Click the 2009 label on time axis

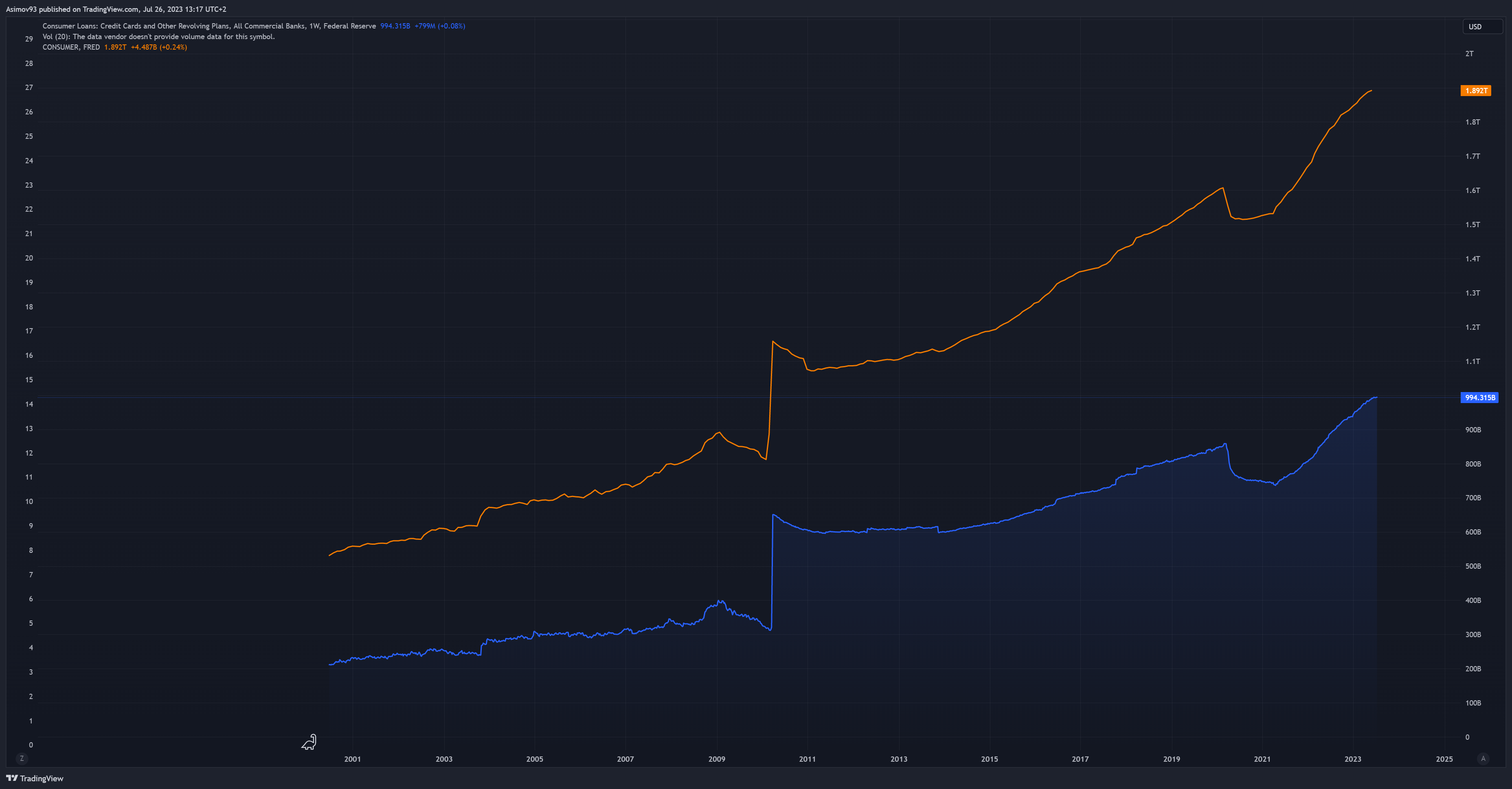pos(717,759)
